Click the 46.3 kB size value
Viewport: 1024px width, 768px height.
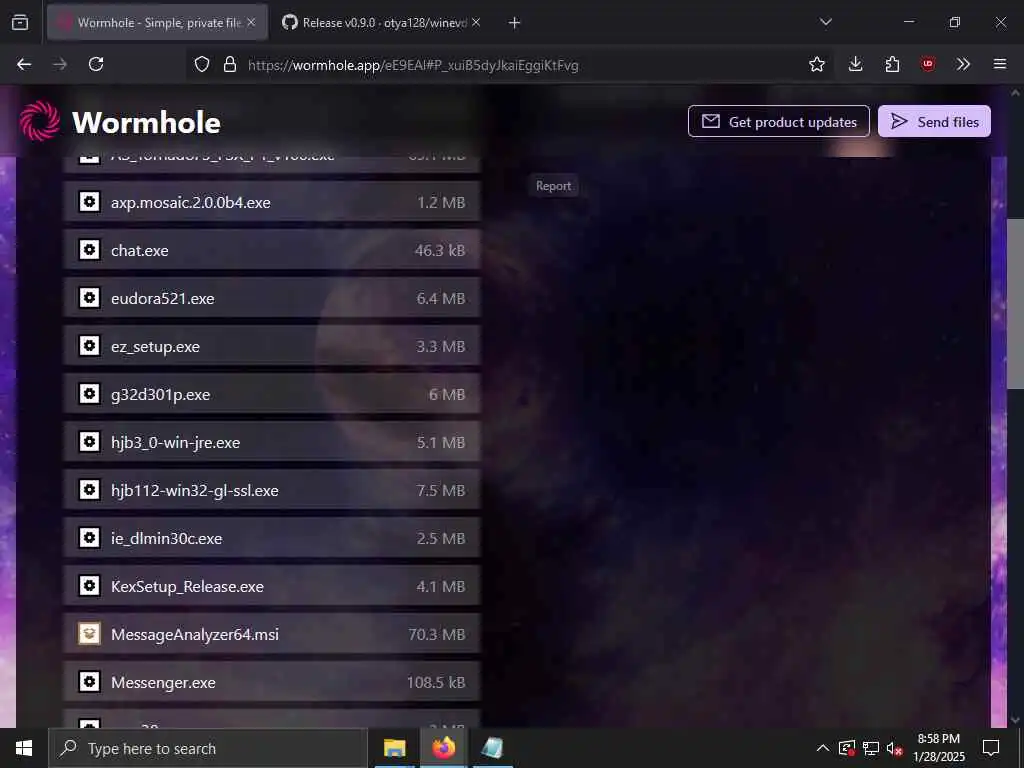point(440,250)
